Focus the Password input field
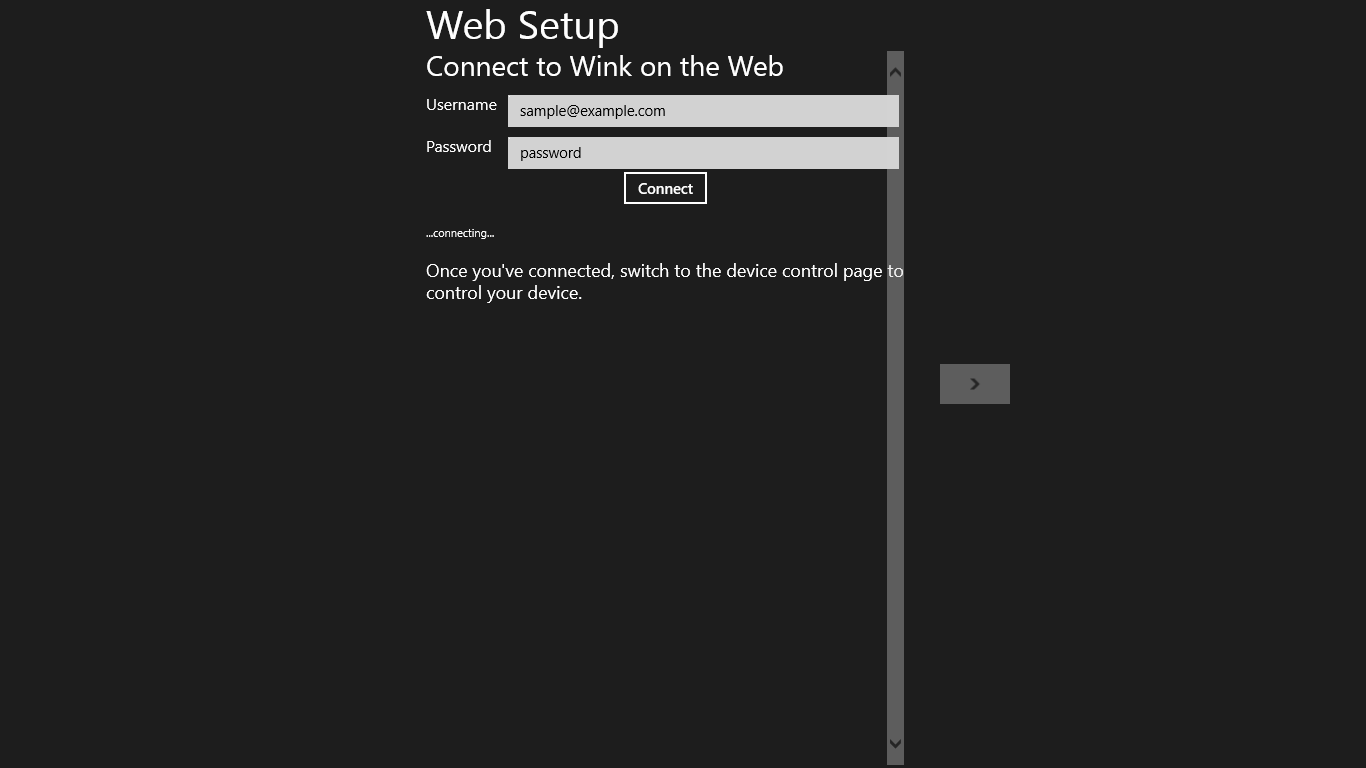 (703, 153)
